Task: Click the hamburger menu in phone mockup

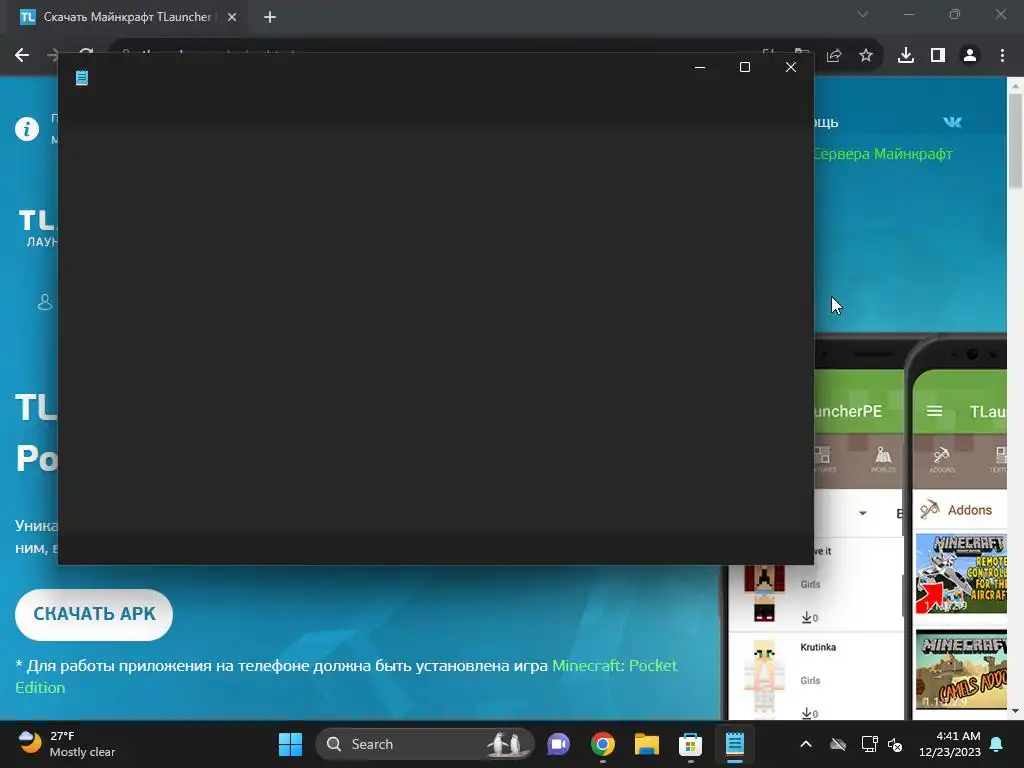Action: (x=935, y=411)
